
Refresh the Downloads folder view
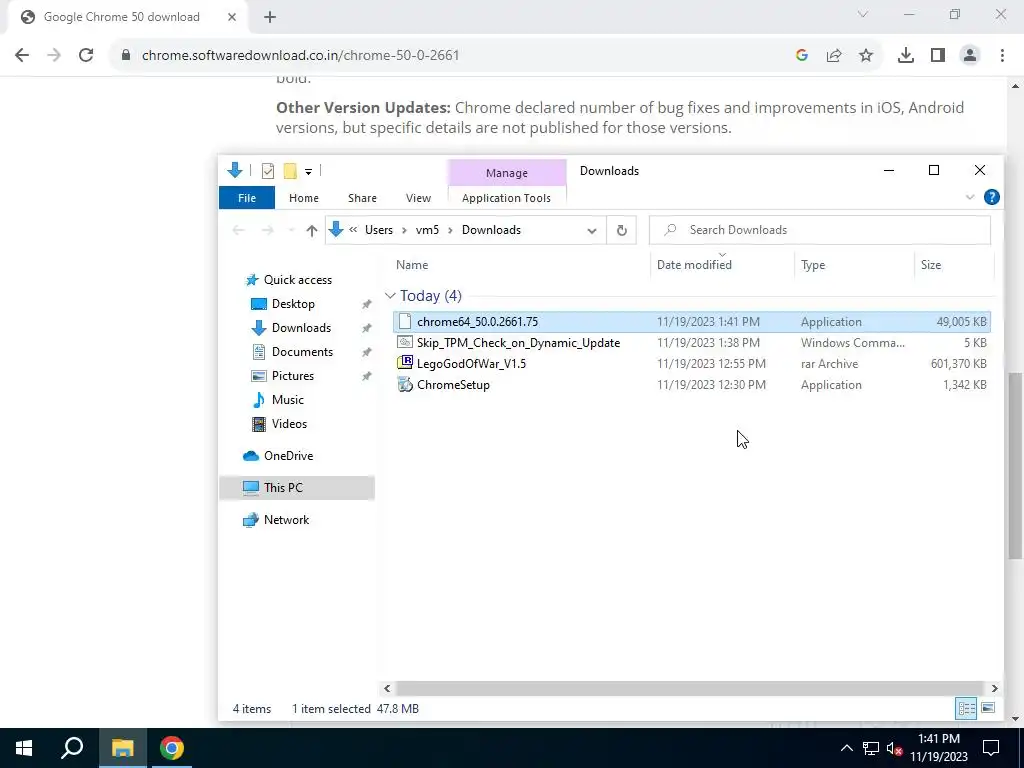[622, 231]
